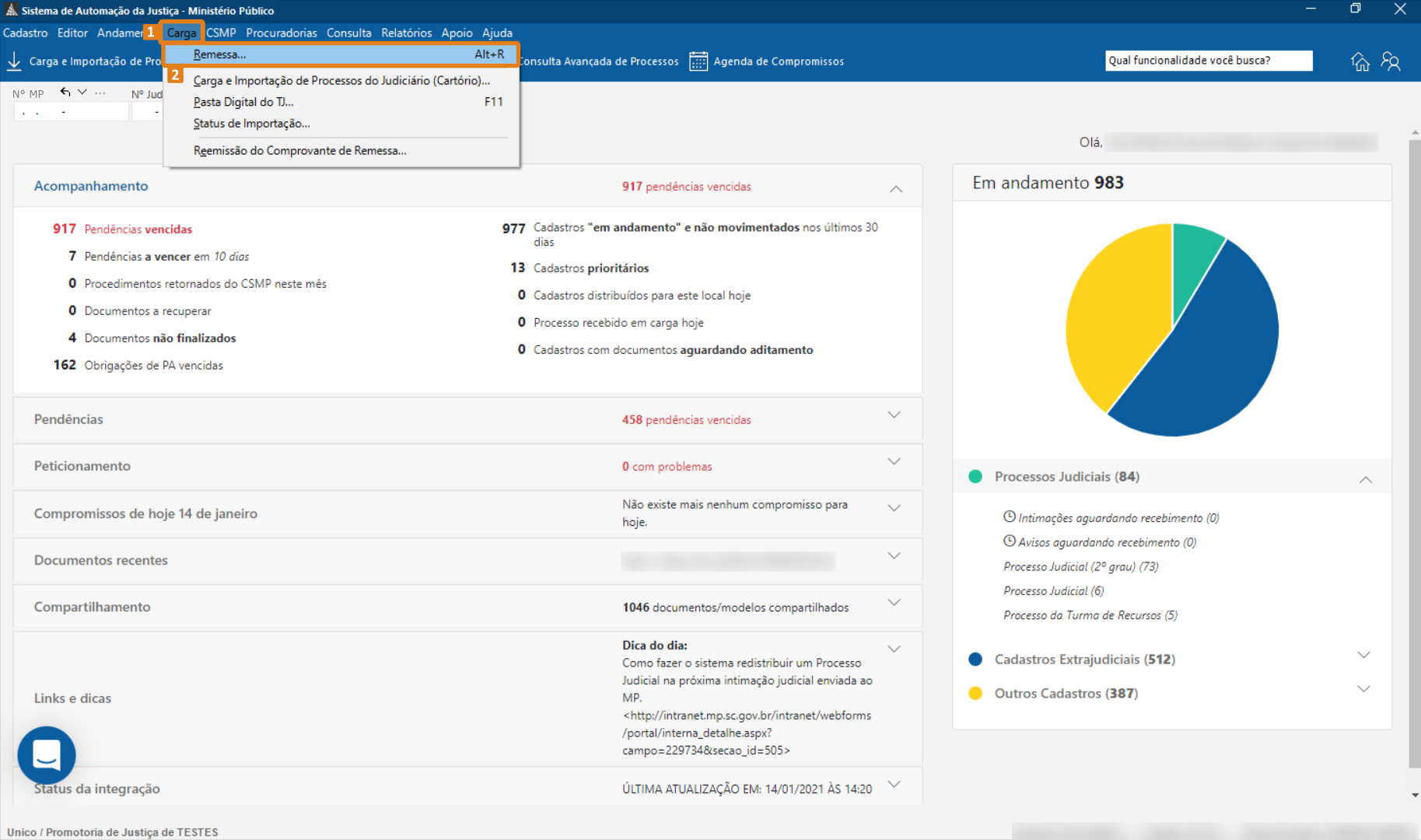Expand the Pendências section
Image resolution: width=1421 pixels, height=840 pixels.
(x=894, y=416)
